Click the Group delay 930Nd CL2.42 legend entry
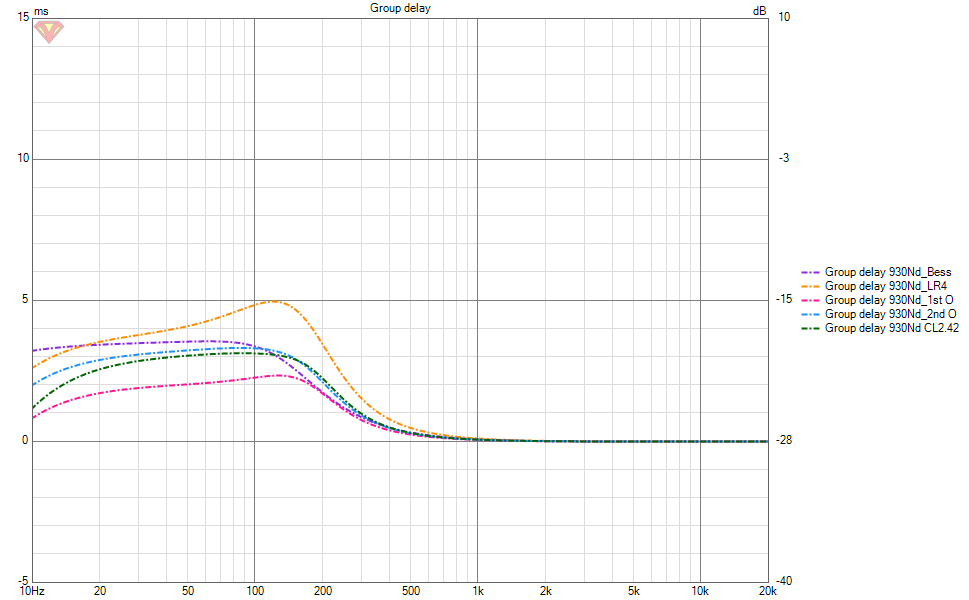Image resolution: width=969 pixels, height=600 pixels. click(879, 328)
